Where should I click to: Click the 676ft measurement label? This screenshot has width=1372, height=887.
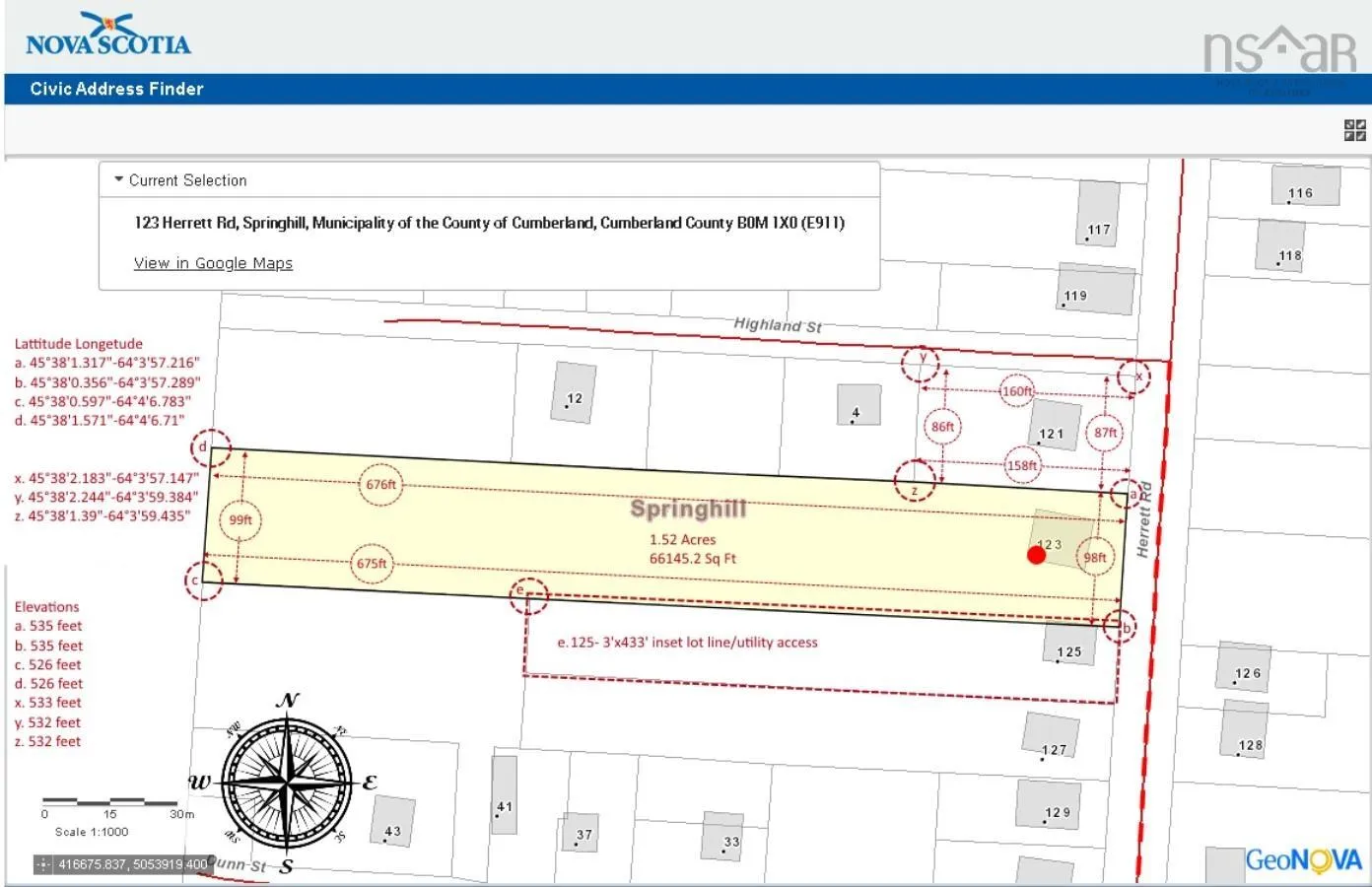click(380, 484)
